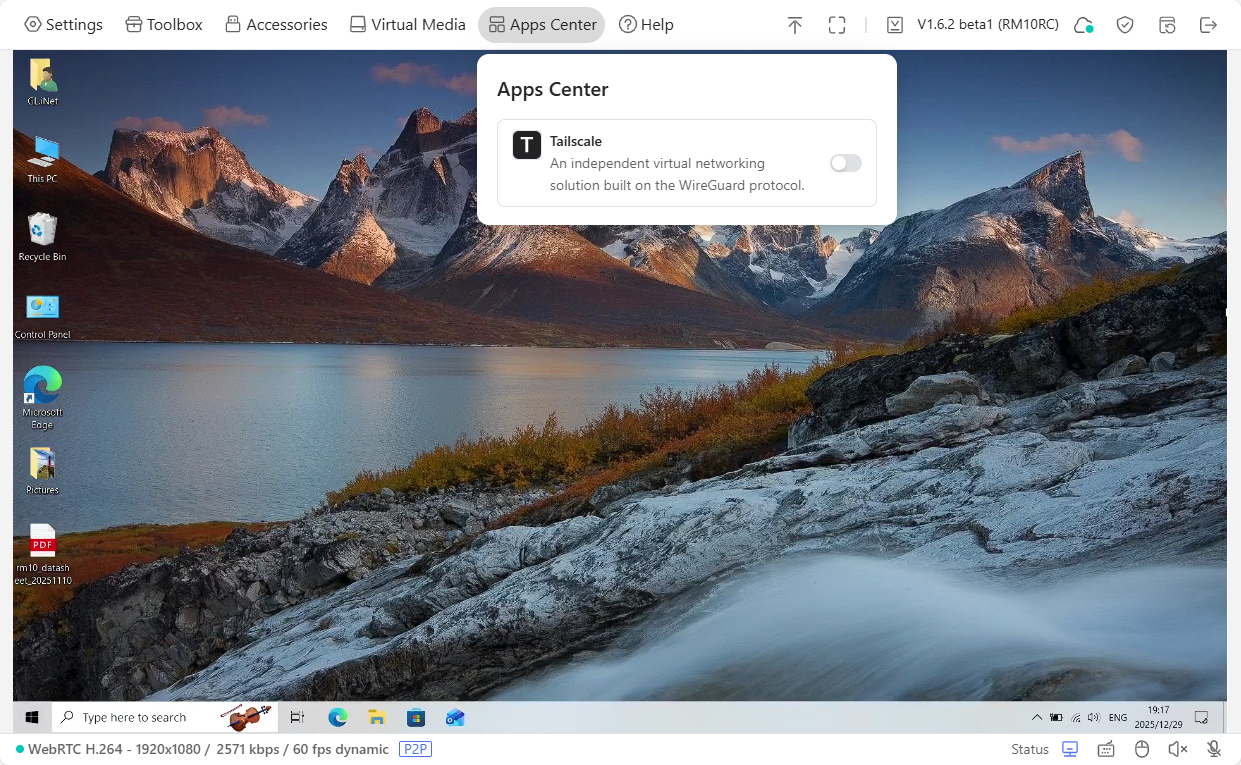Click the keyboard status icon
The image size is (1241, 765).
[1106, 749]
